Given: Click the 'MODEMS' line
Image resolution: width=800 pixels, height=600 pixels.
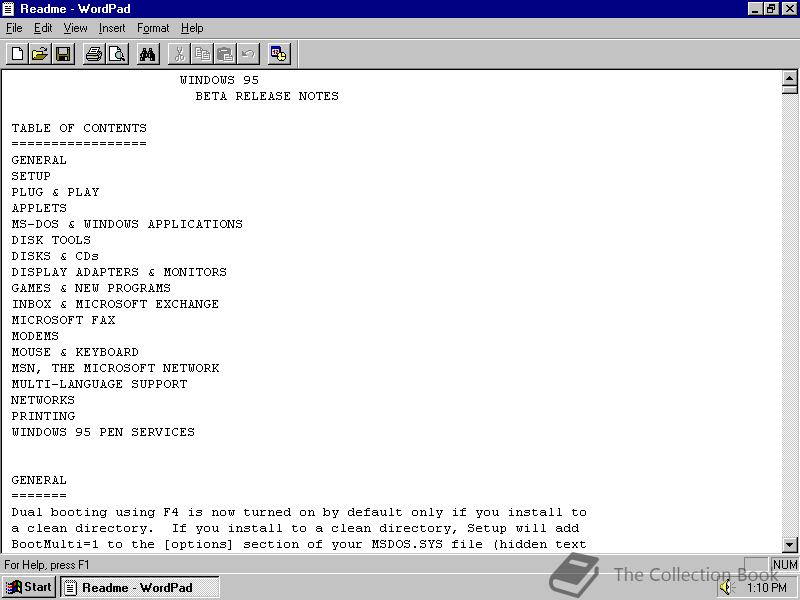Looking at the screenshot, I should coord(35,336).
